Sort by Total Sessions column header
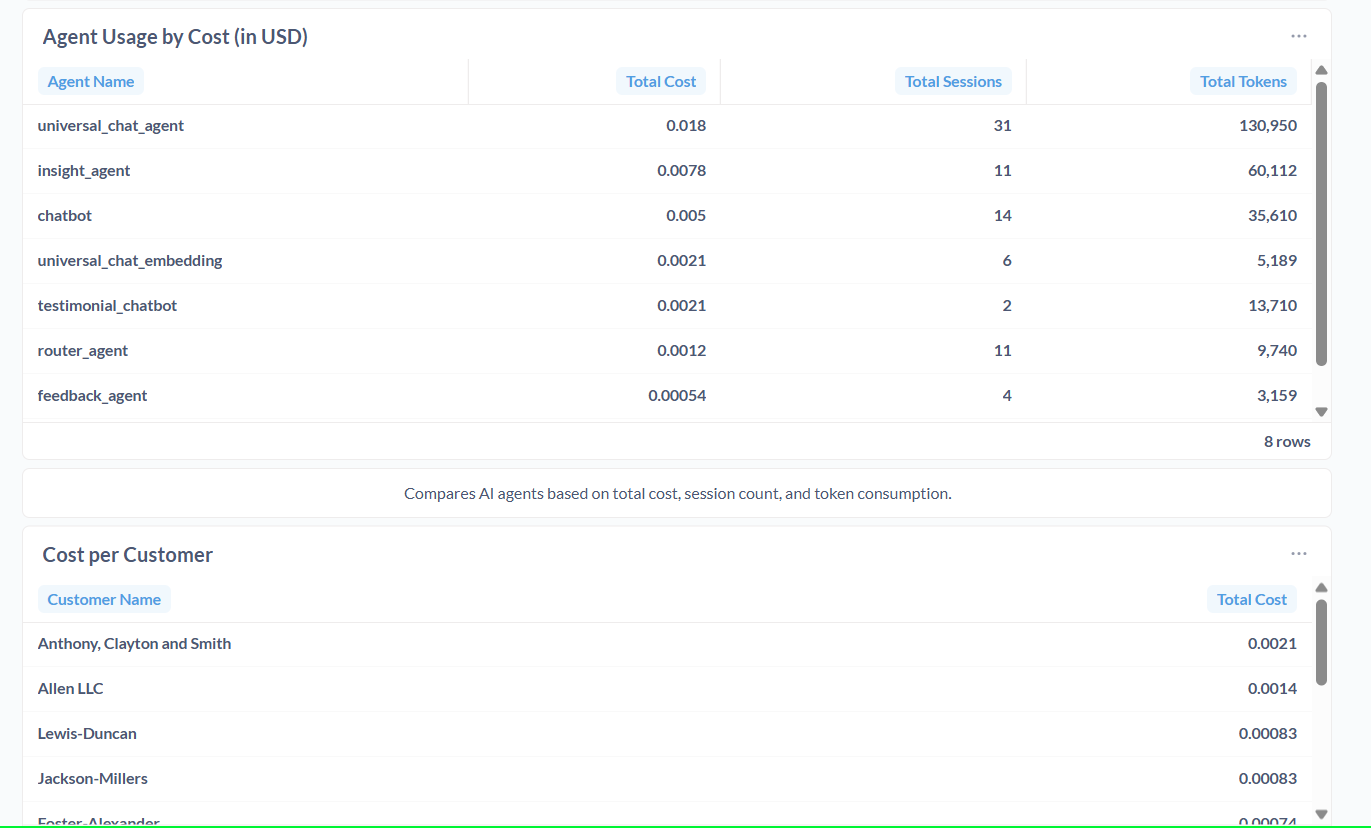This screenshot has width=1371, height=828. tap(953, 82)
